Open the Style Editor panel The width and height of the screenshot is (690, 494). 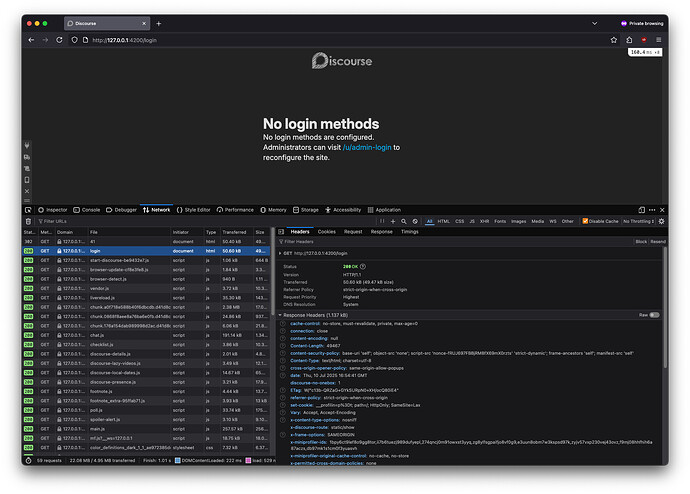194,210
